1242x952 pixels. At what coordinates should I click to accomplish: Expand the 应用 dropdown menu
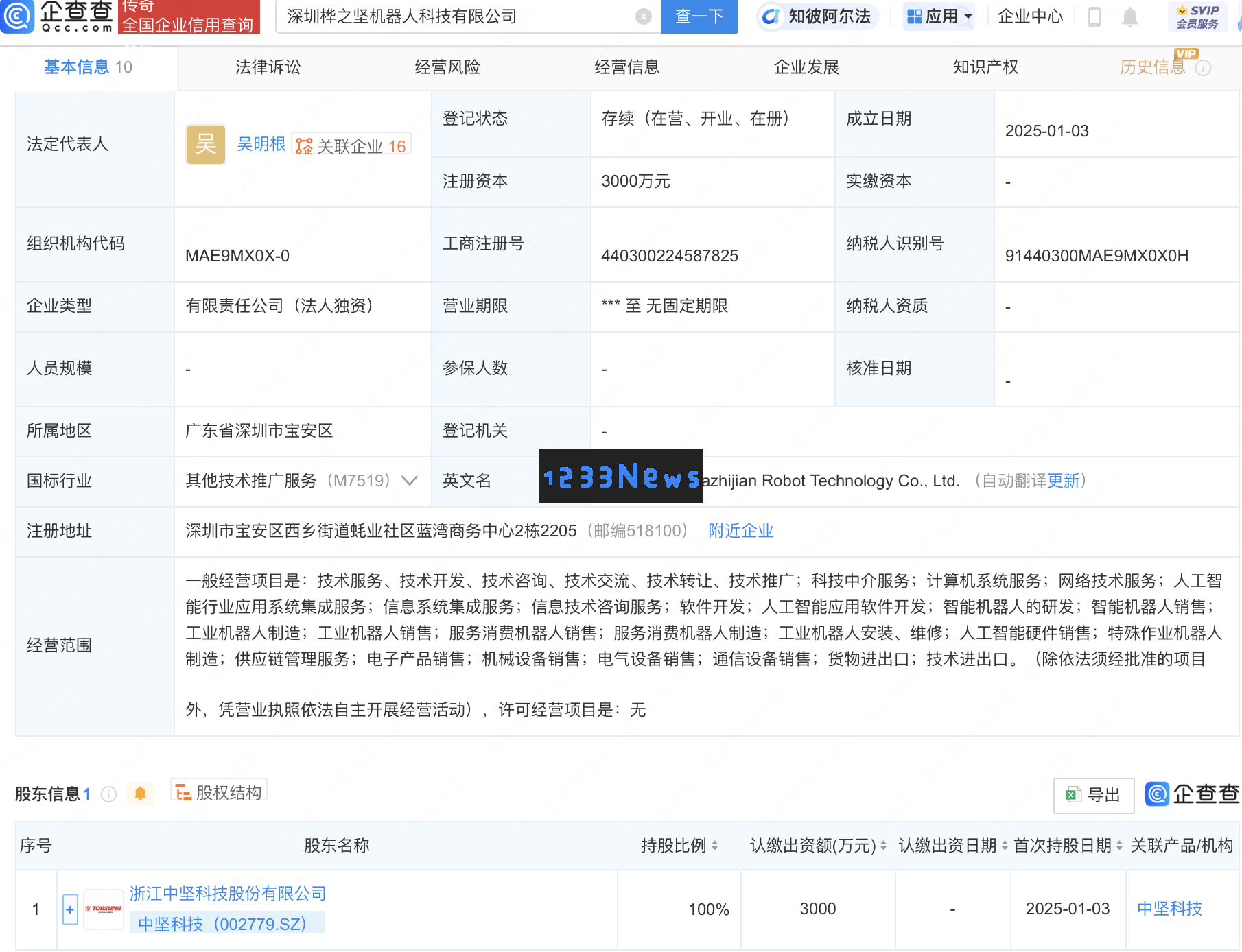point(939,16)
